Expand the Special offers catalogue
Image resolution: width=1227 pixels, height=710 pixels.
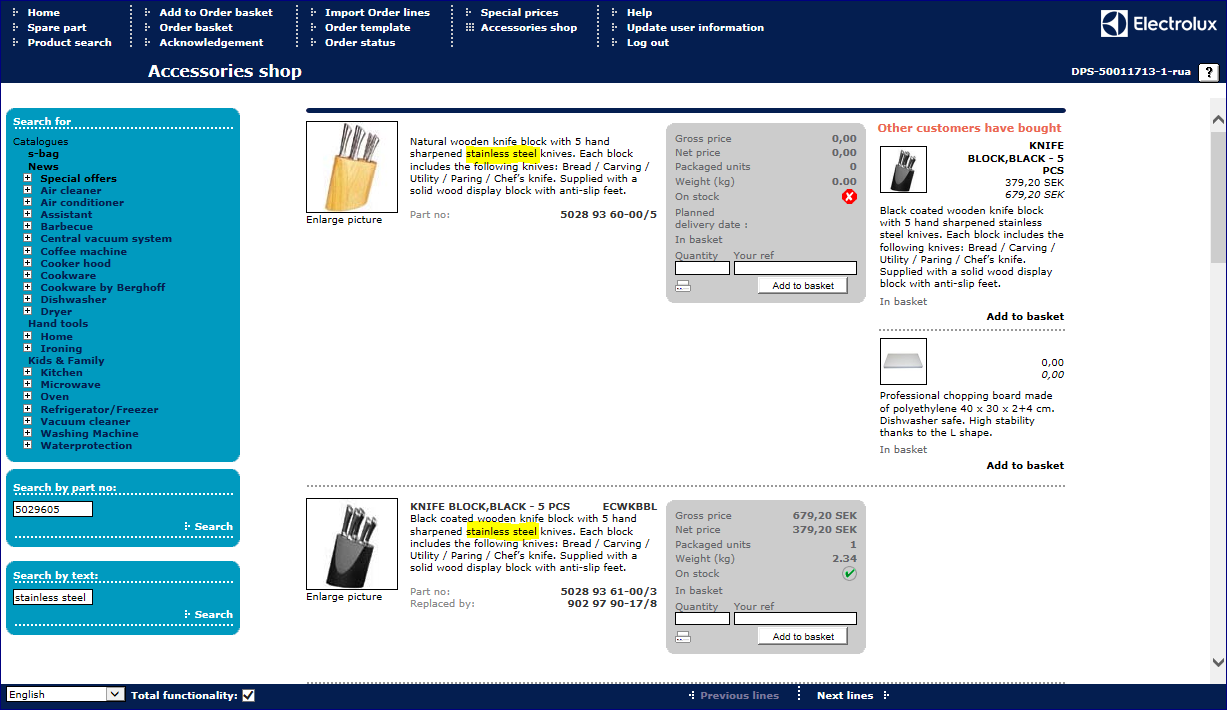[x=28, y=178]
